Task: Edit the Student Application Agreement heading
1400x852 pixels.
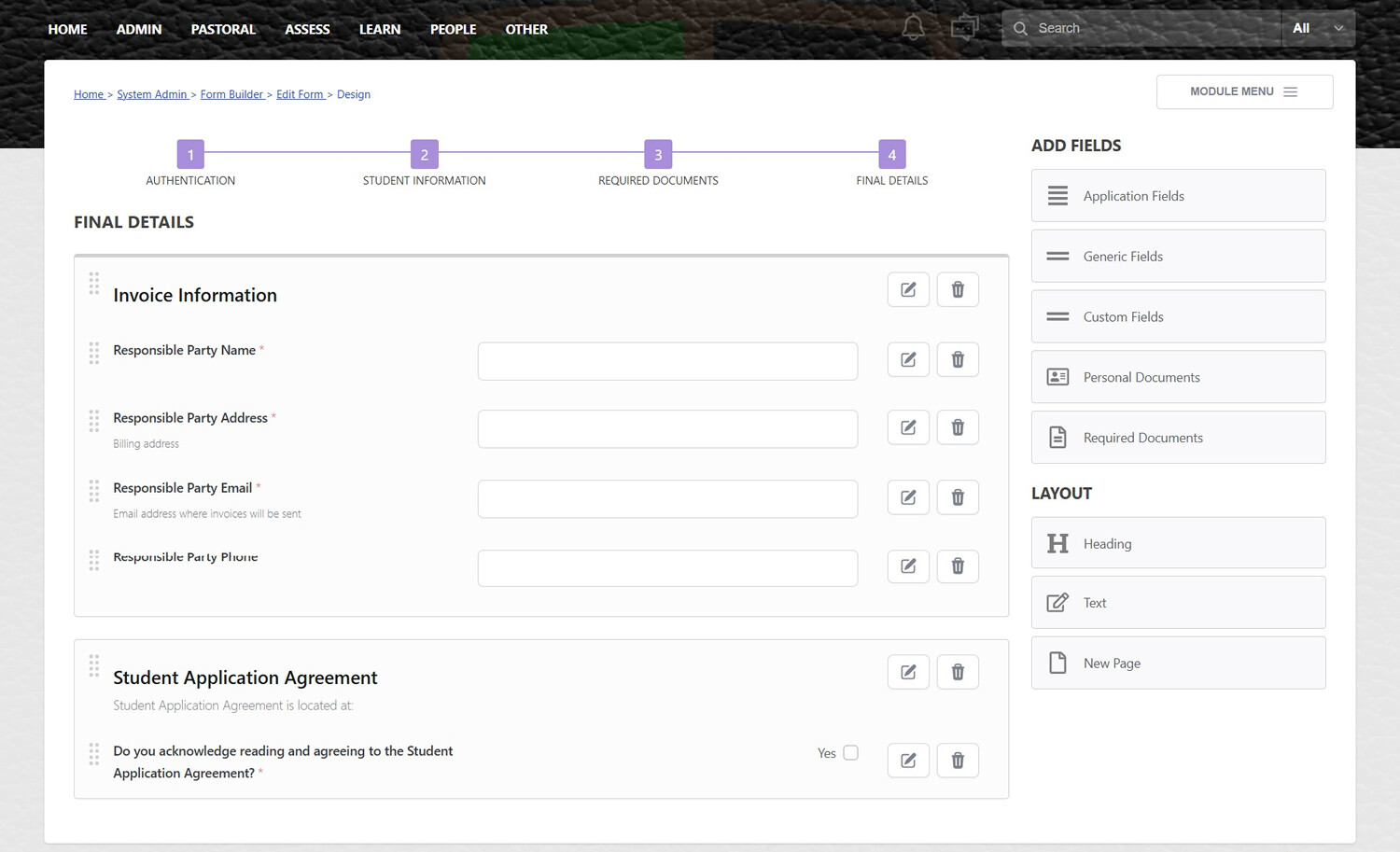Action: coord(908,672)
